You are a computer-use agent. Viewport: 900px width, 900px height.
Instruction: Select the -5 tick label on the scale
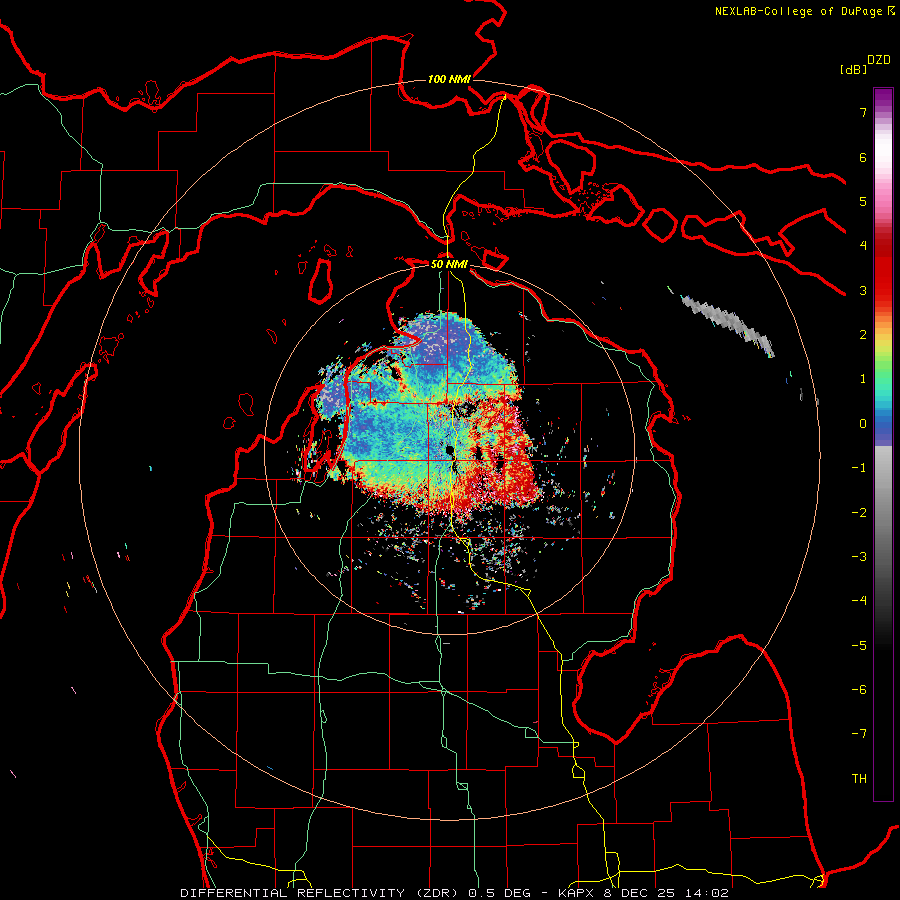tap(859, 646)
